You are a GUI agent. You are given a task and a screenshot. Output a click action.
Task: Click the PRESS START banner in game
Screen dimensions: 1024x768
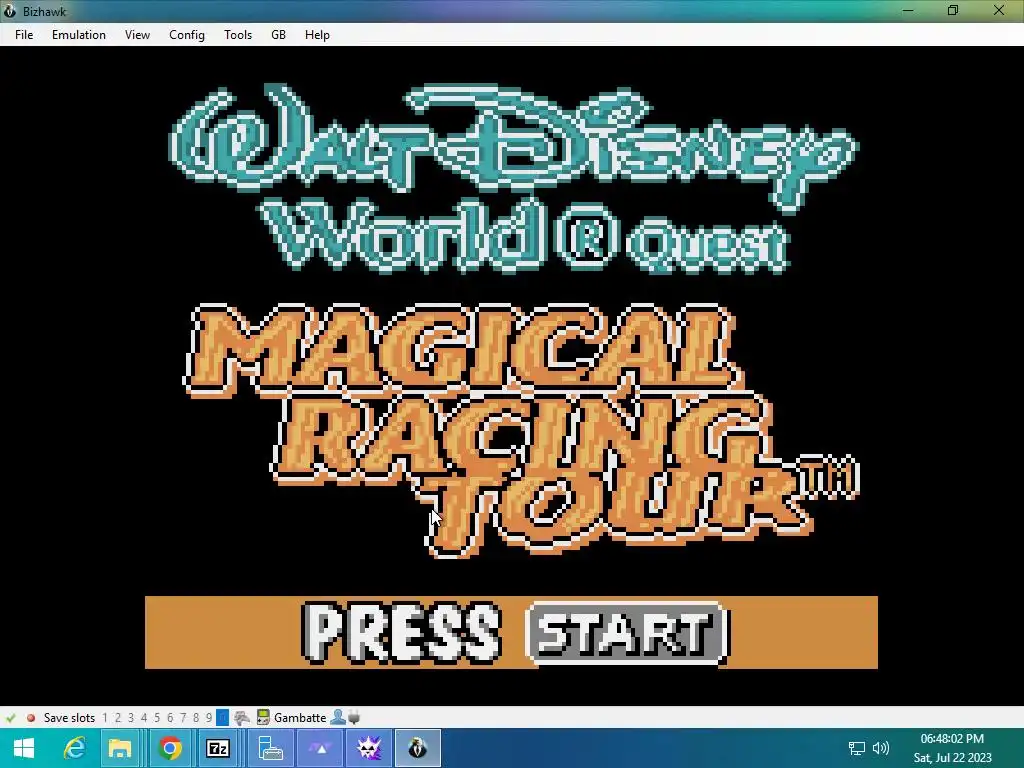(511, 632)
